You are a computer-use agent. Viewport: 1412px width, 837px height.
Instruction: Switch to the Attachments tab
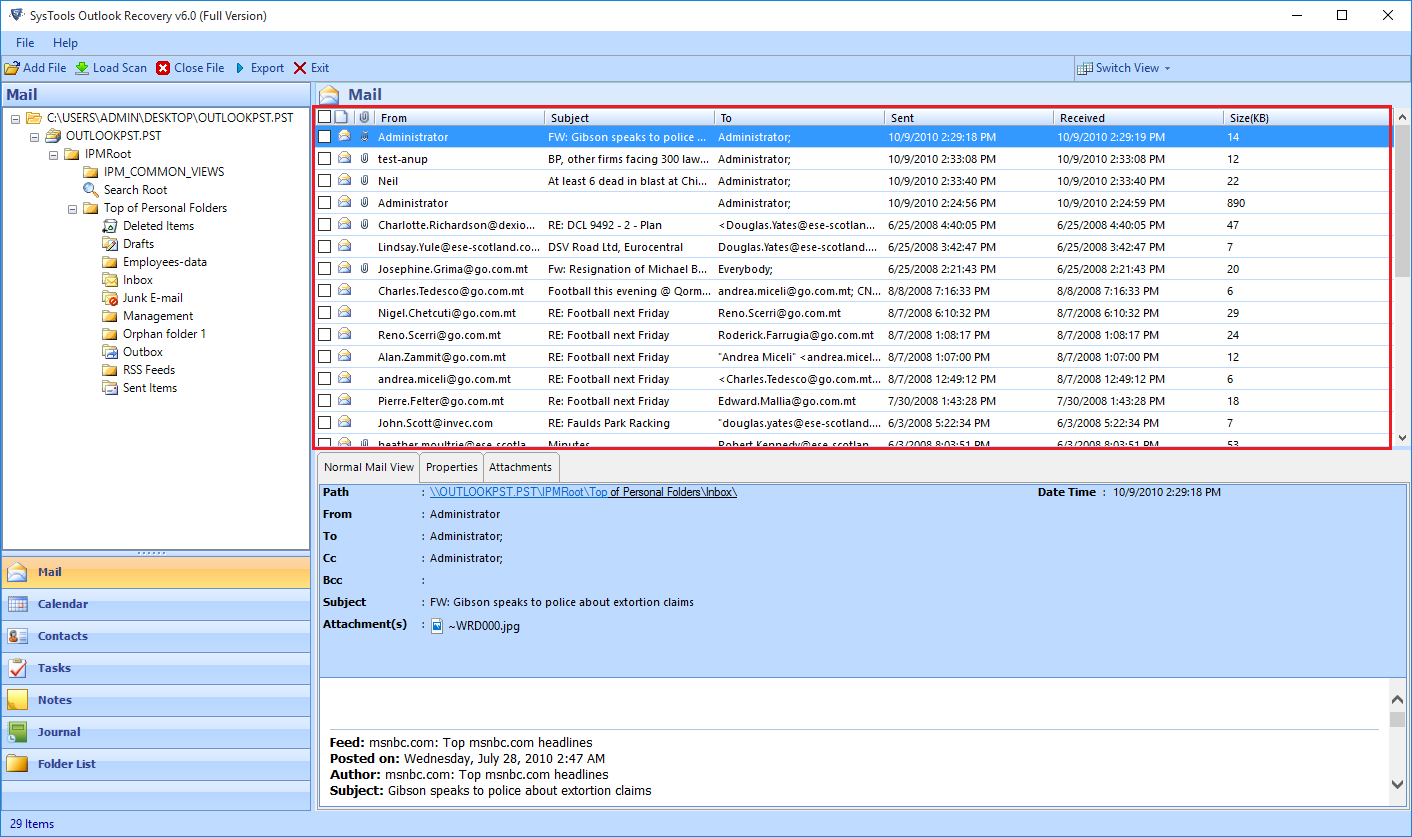tap(521, 467)
